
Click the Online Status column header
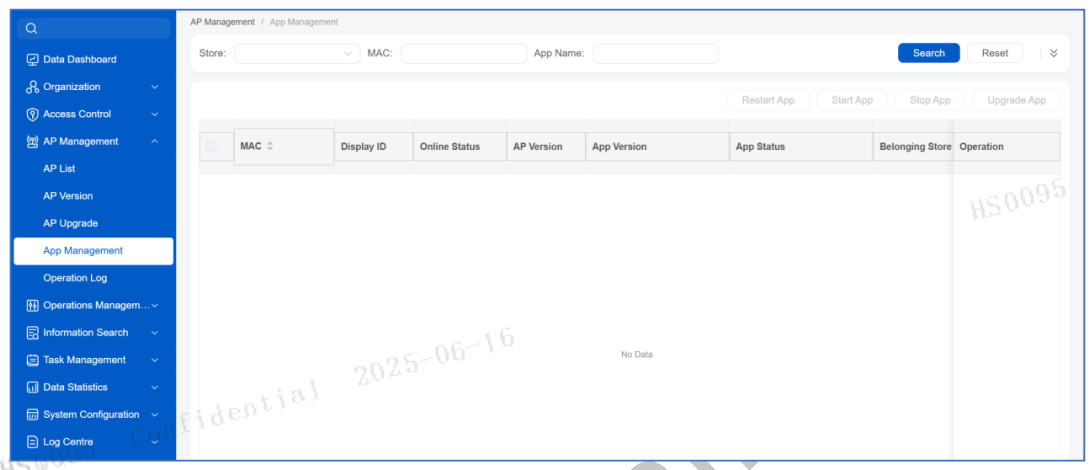point(460,146)
